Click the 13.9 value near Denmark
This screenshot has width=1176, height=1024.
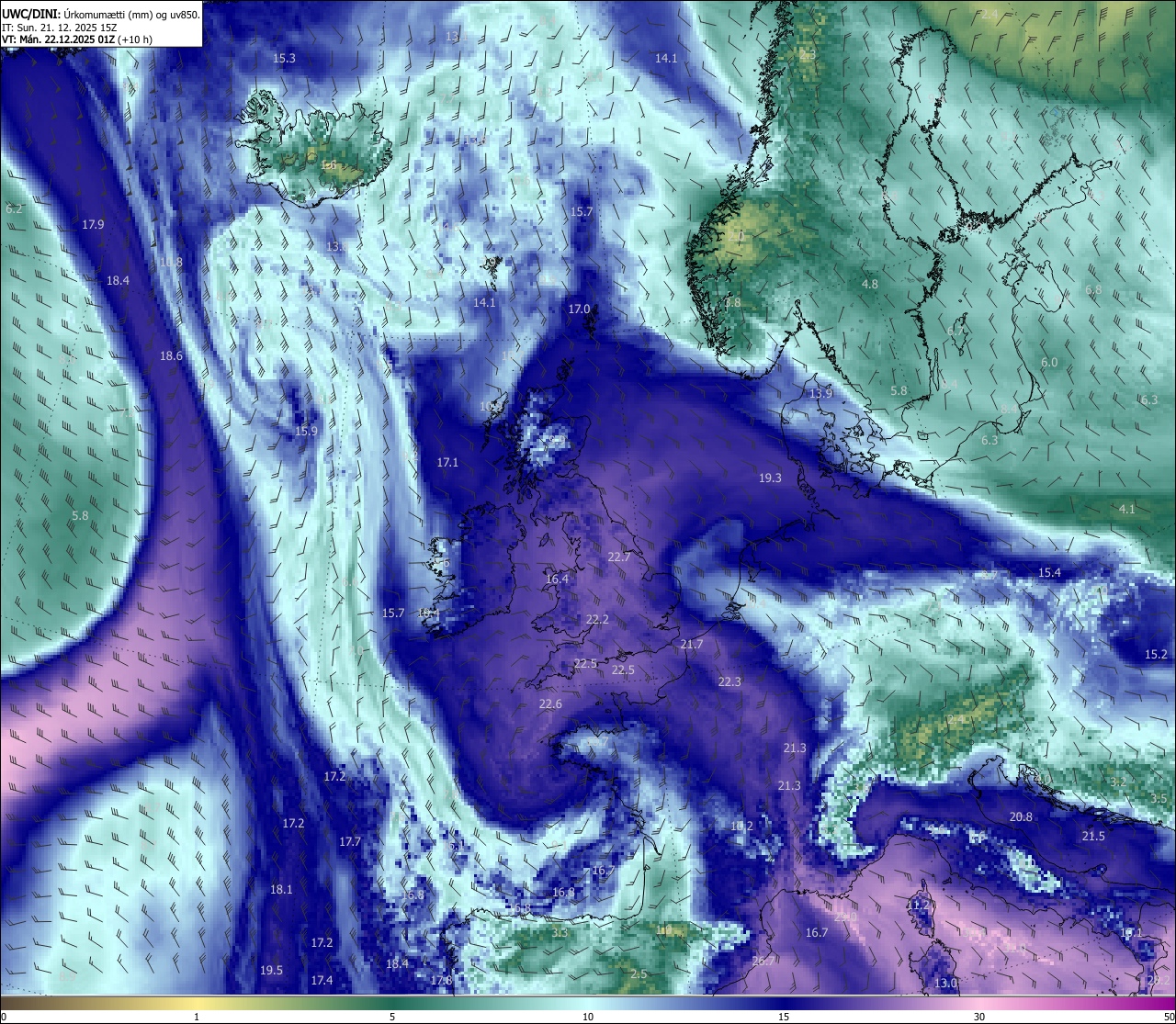tap(820, 394)
